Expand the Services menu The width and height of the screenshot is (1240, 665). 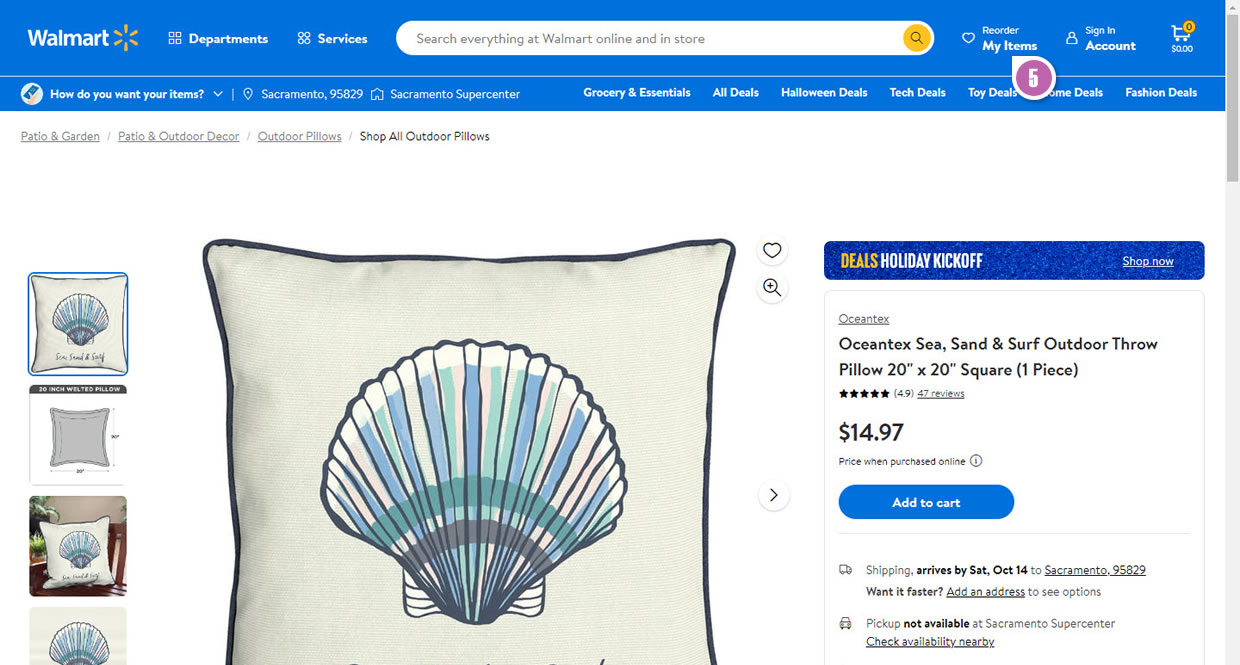(332, 39)
